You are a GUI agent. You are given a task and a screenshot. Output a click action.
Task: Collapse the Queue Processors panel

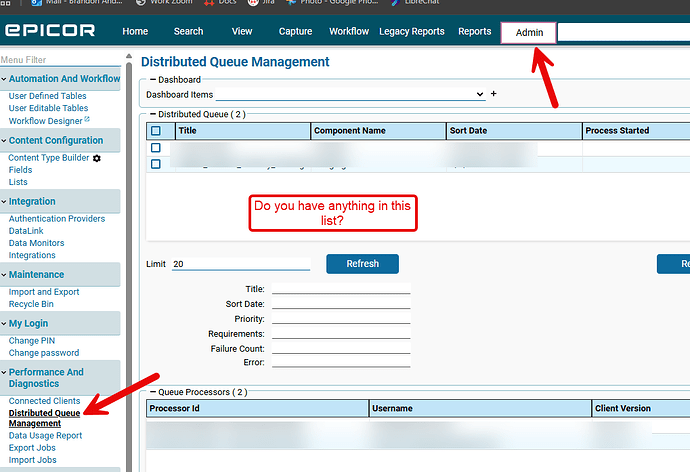click(153, 392)
